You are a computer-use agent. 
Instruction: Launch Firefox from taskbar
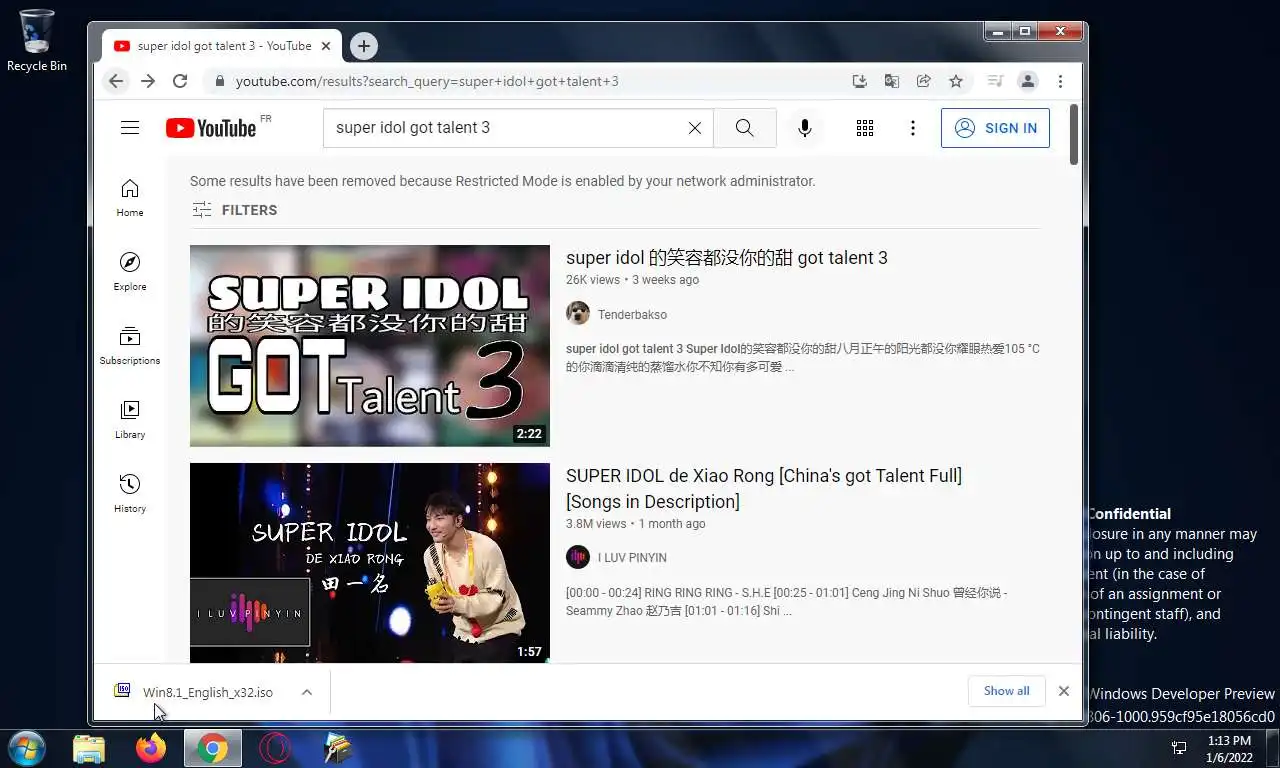(x=151, y=749)
